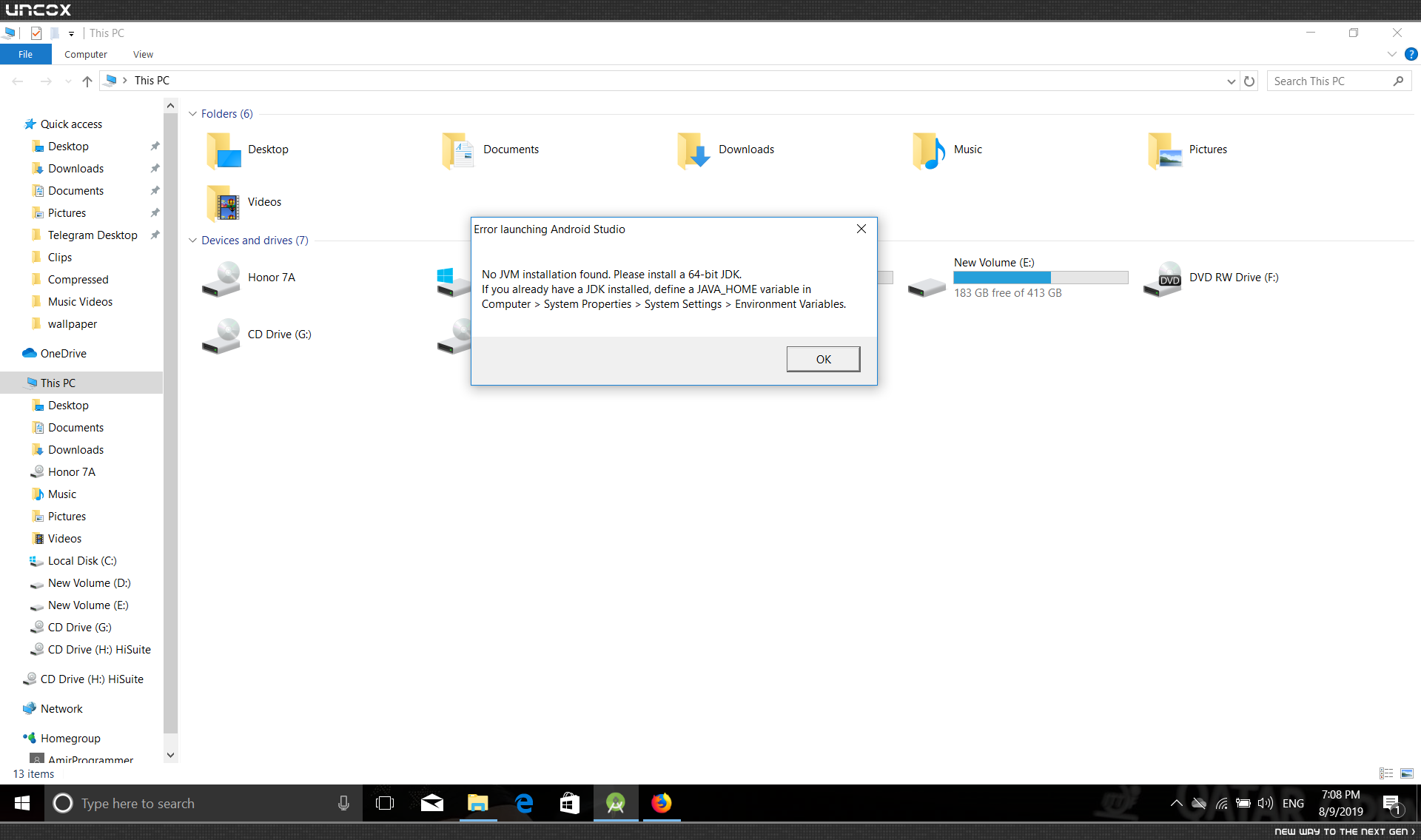The image size is (1421, 840).
Task: Open Firefox from the taskbar
Action: 662,803
